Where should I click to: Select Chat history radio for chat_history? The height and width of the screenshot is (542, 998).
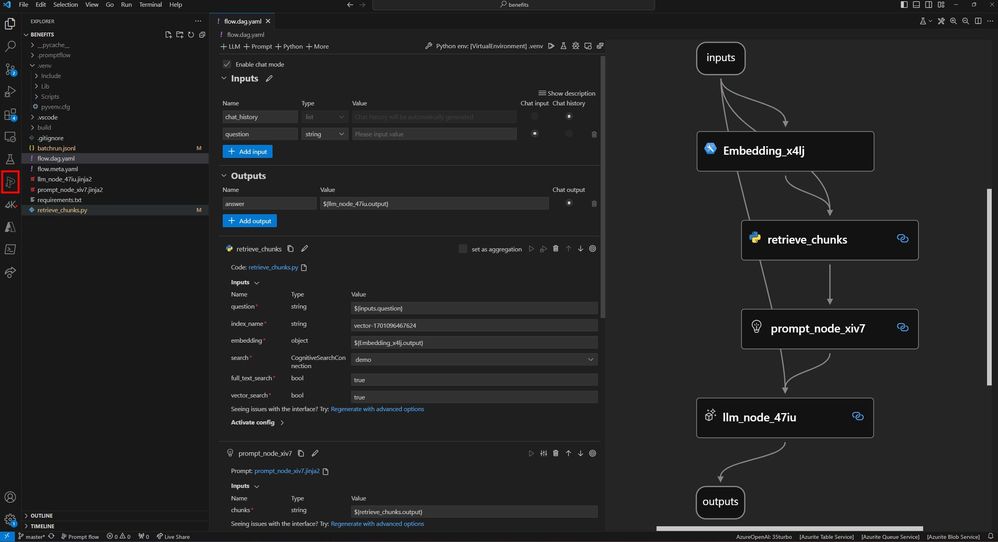pyautogui.click(x=569, y=117)
